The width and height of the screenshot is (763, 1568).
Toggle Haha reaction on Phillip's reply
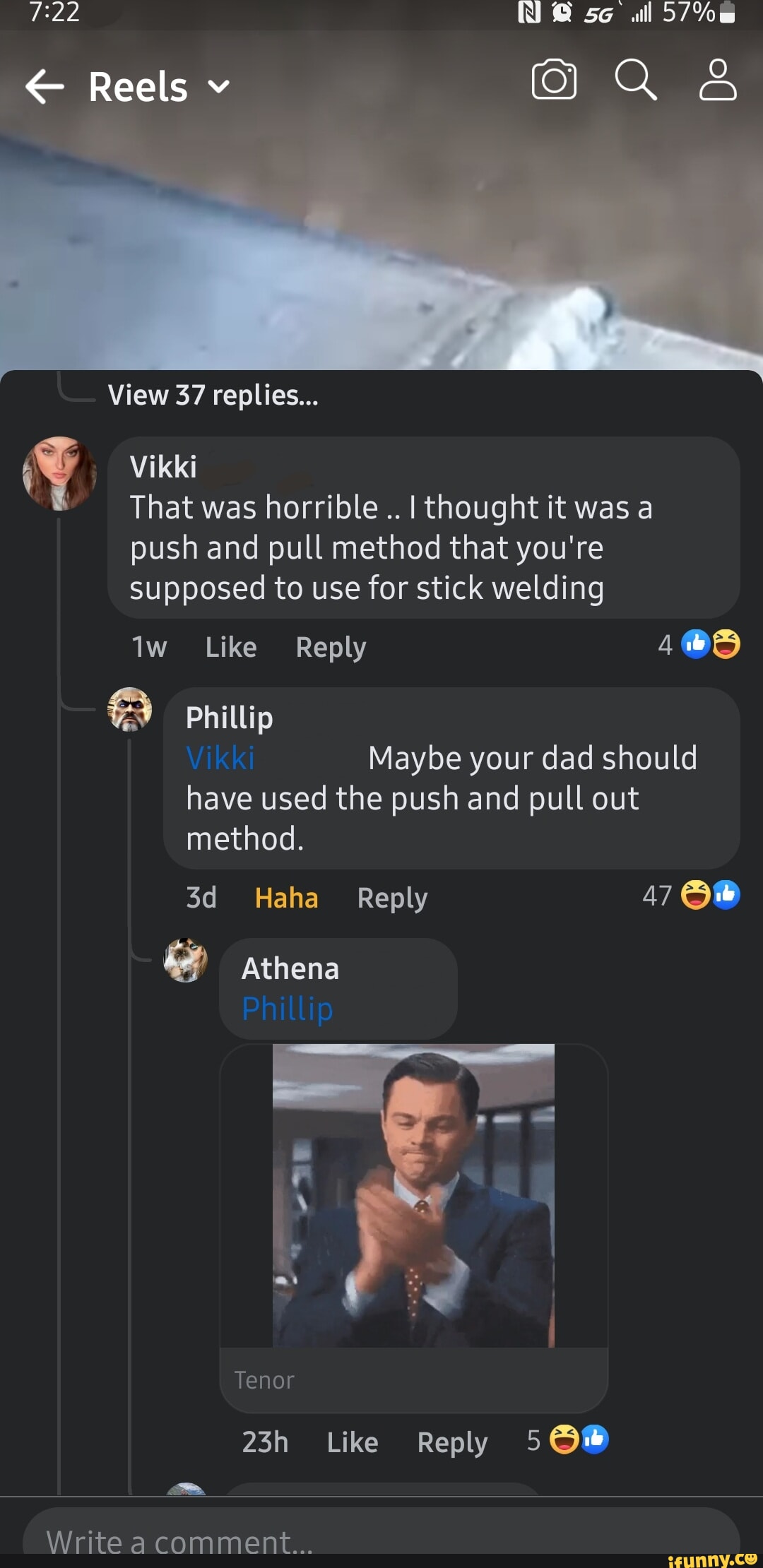[x=286, y=897]
